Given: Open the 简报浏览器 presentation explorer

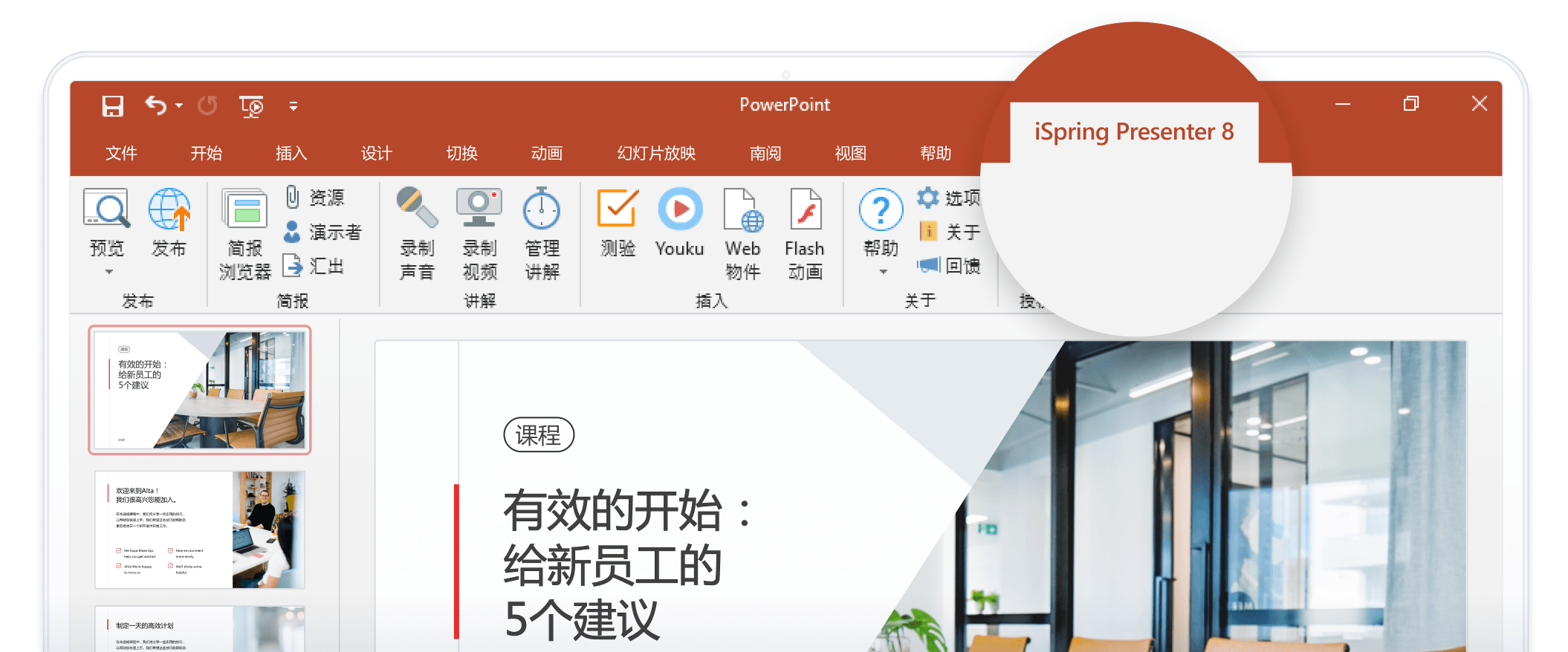Looking at the screenshot, I should pyautogui.click(x=245, y=234).
